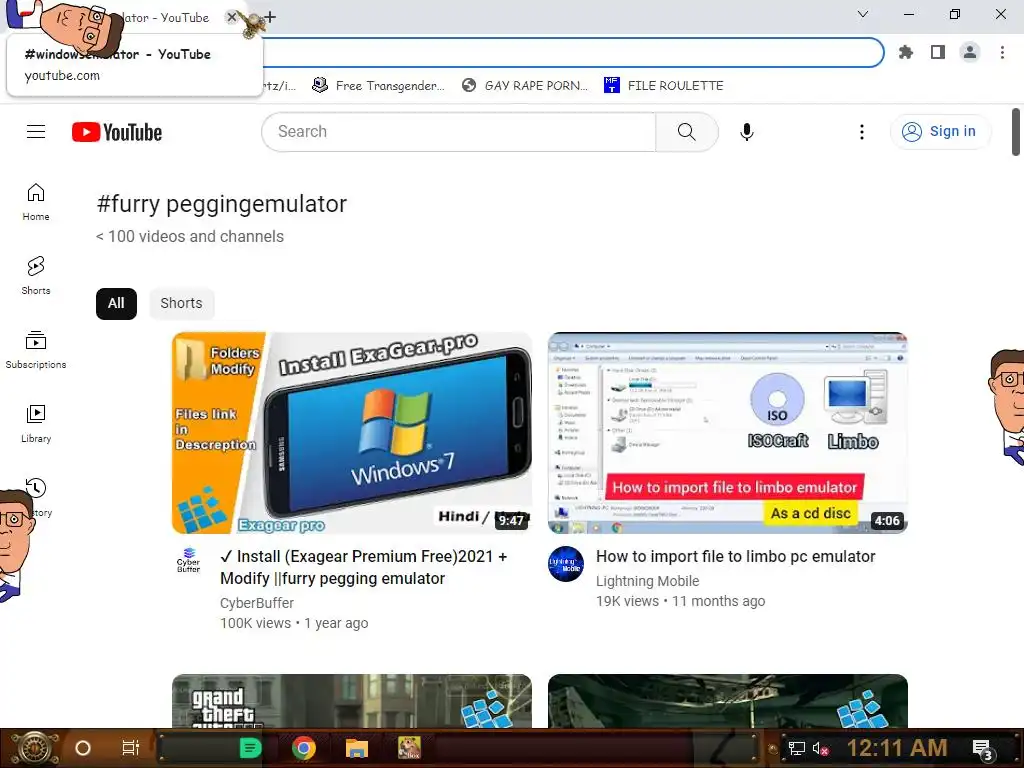
Task: Open a new tab with plus button
Action: coord(270,17)
